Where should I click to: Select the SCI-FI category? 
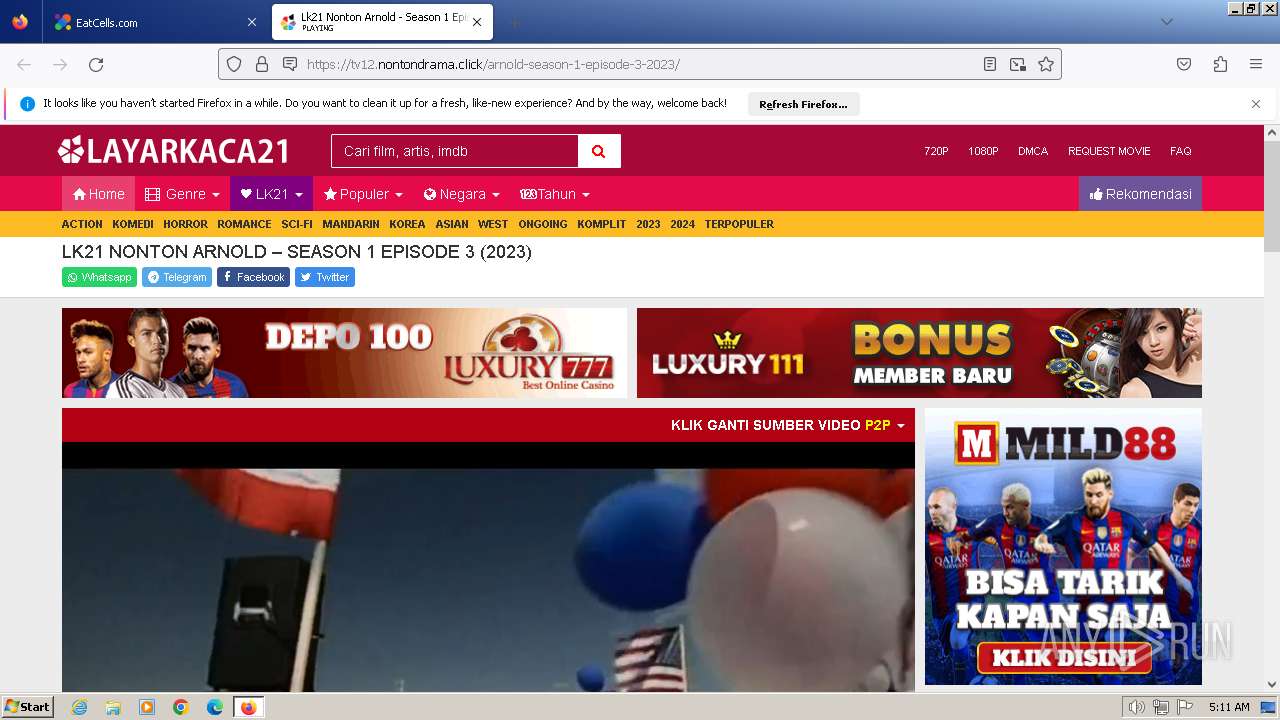coord(297,224)
